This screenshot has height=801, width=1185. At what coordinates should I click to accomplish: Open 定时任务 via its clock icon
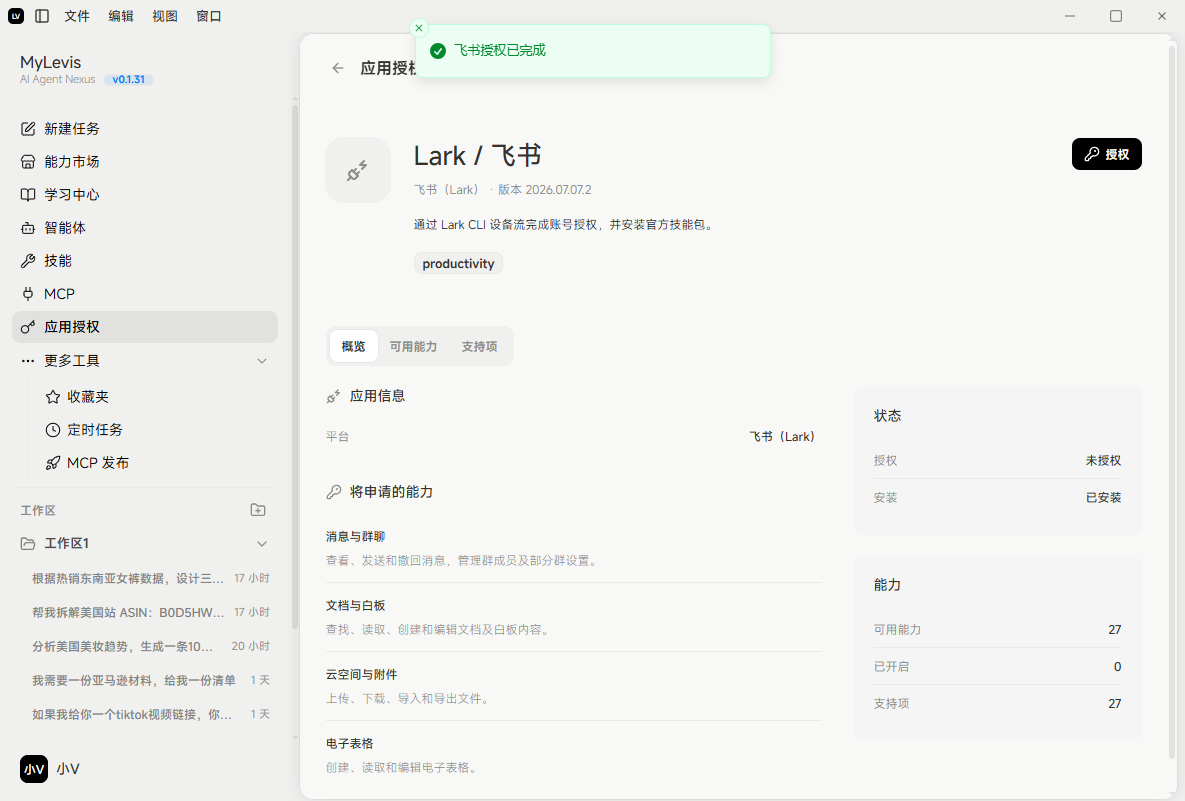point(53,430)
